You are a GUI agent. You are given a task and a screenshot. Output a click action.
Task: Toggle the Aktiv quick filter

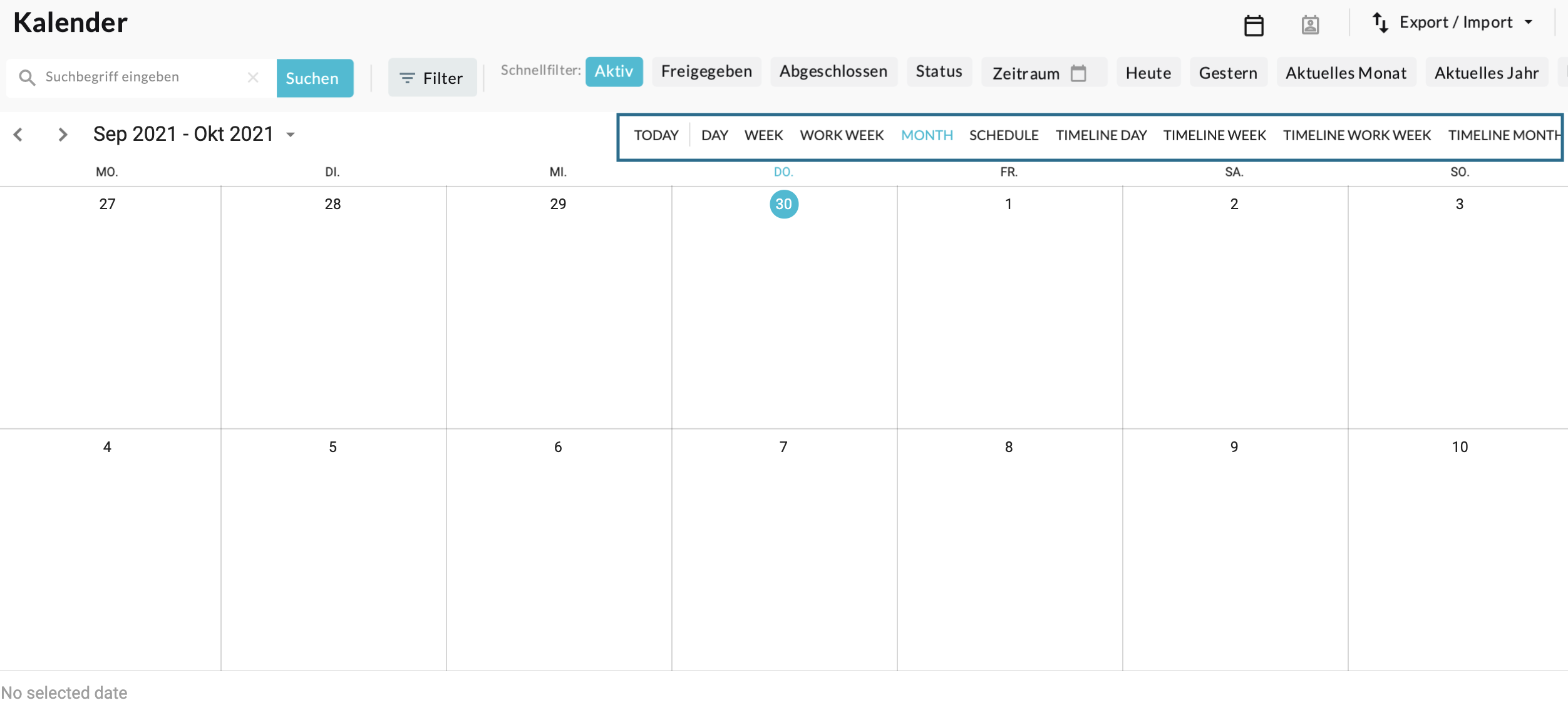[x=614, y=71]
